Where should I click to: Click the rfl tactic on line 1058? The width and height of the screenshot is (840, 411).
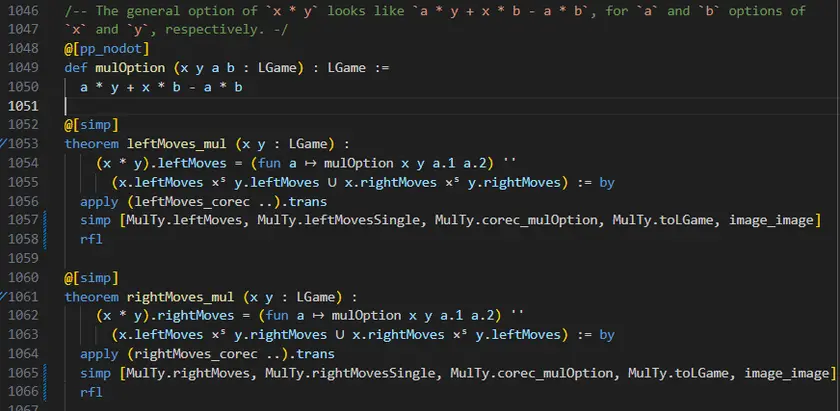tap(91, 240)
